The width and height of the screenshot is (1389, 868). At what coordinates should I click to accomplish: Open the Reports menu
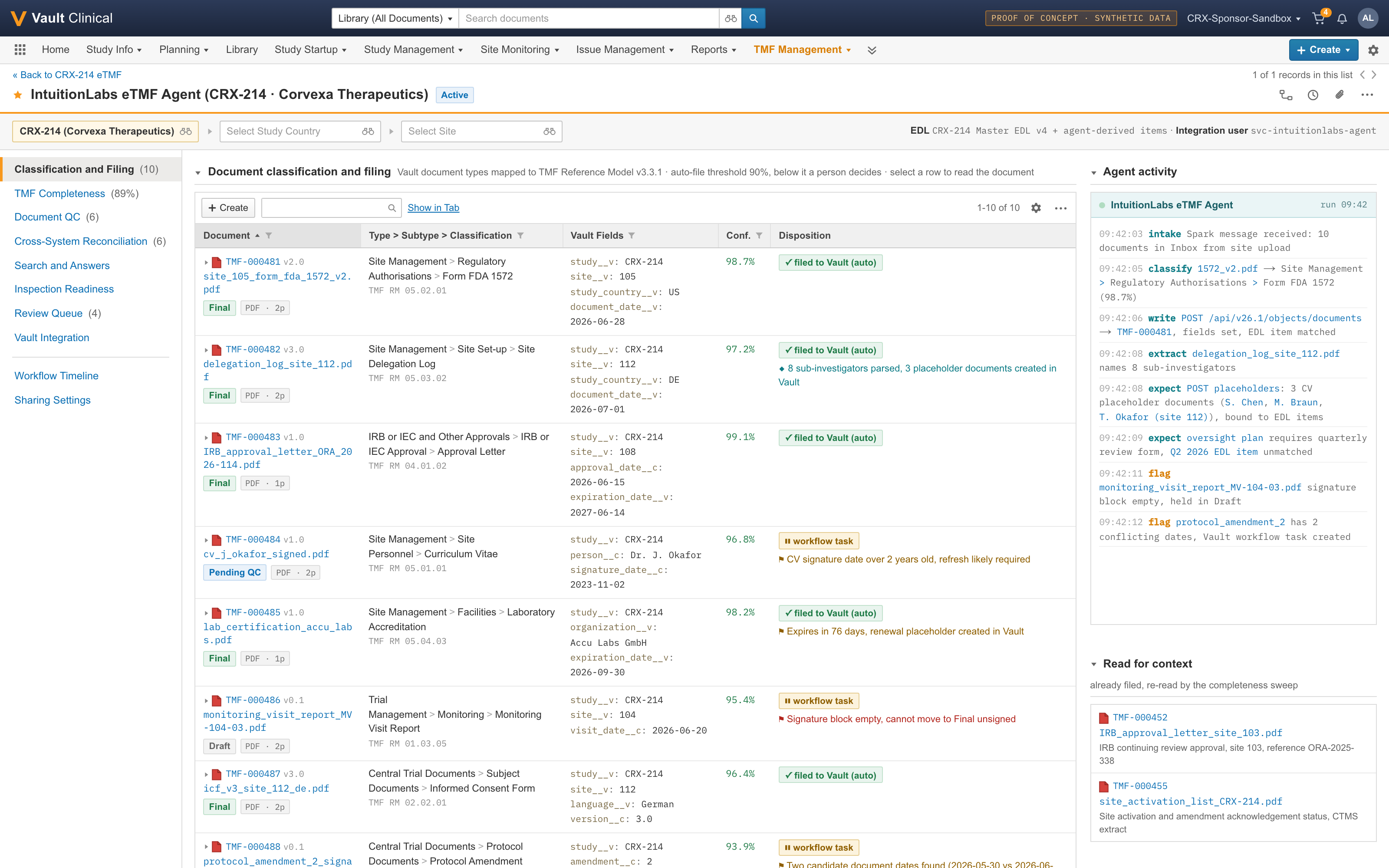[x=713, y=50]
